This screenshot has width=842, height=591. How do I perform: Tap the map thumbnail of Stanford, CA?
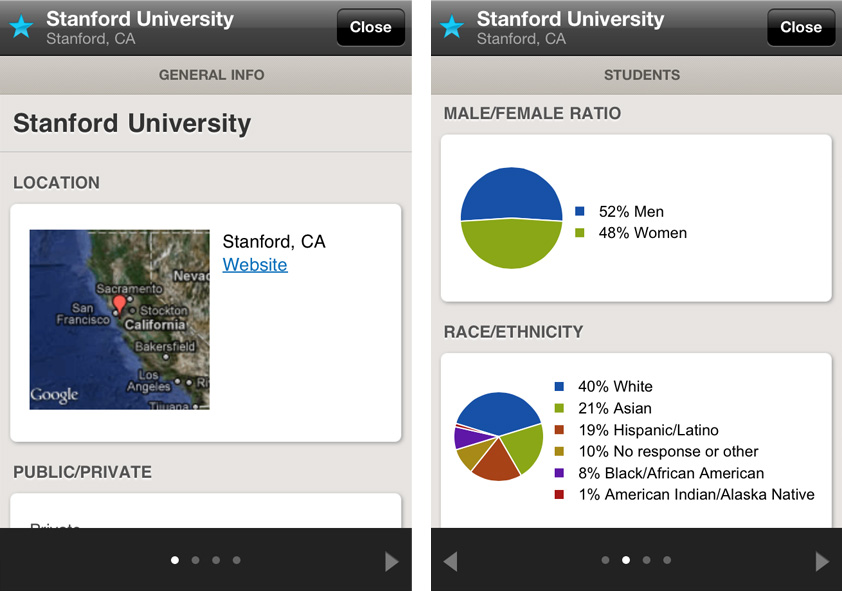coord(119,316)
